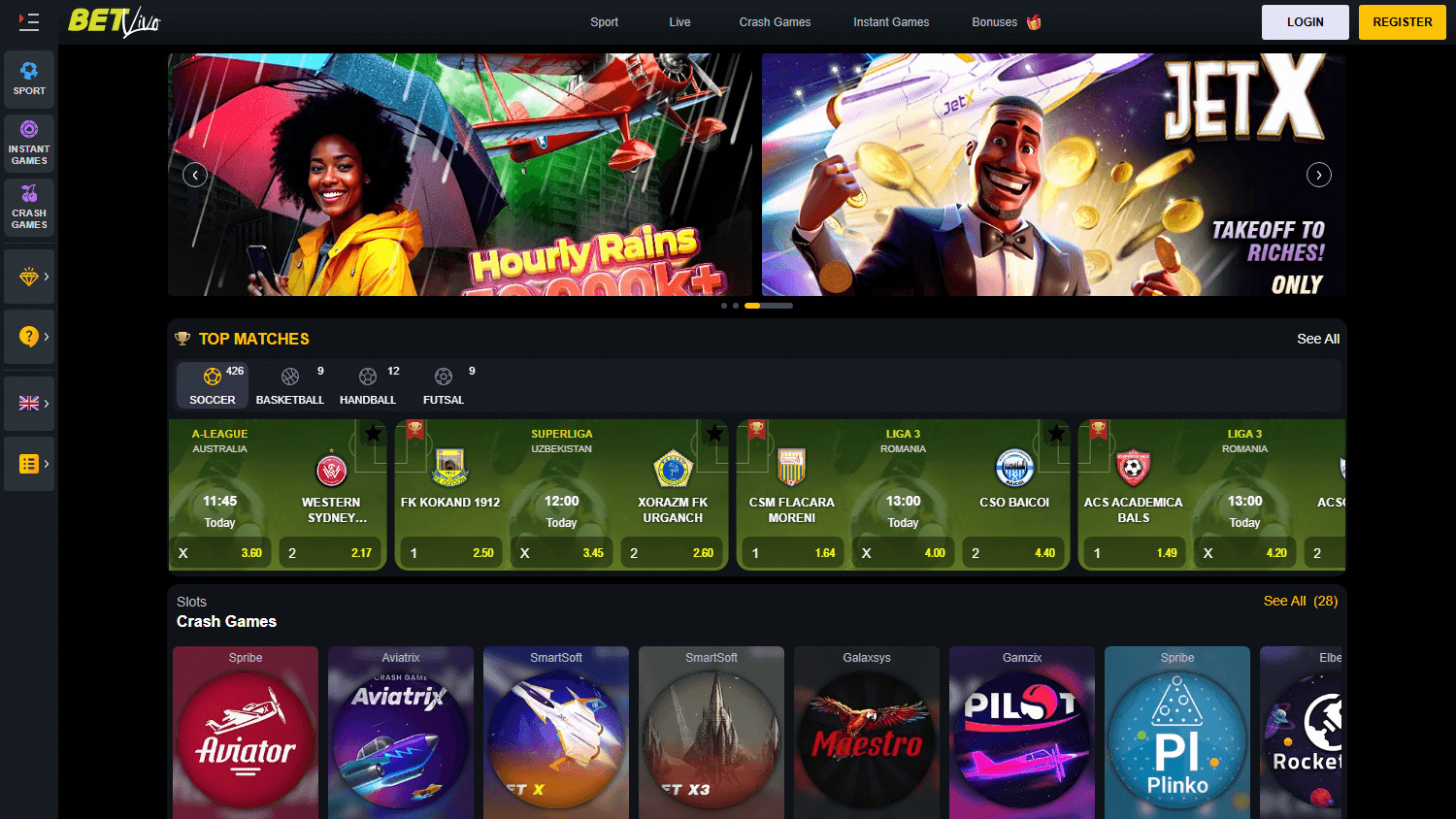Image resolution: width=1456 pixels, height=819 pixels.
Task: Select the Sport icon in the left sidebar
Action: tap(29, 79)
